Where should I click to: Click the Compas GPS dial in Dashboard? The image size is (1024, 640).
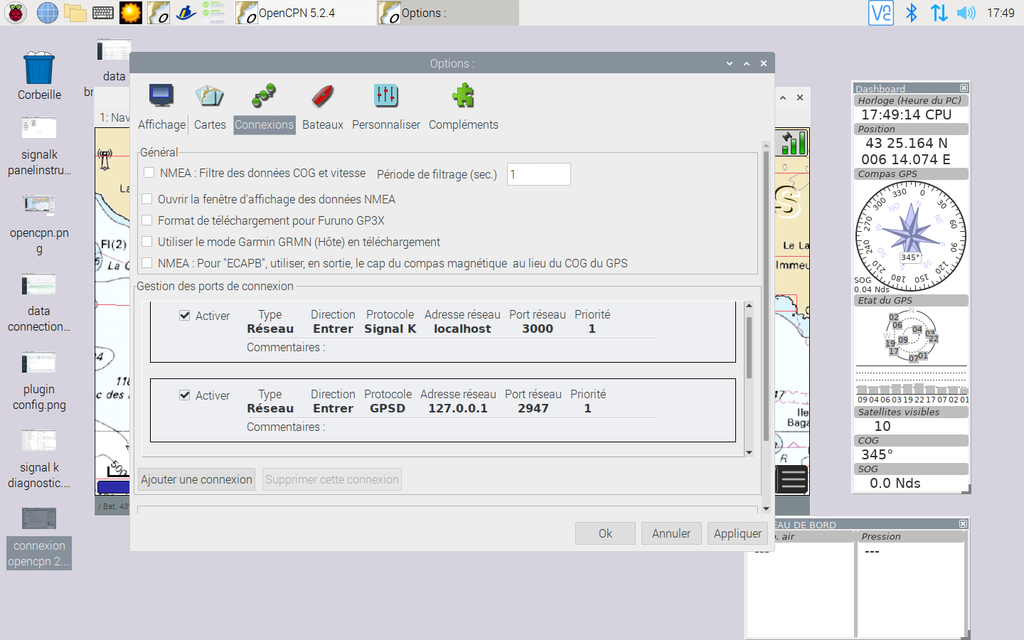click(x=911, y=236)
